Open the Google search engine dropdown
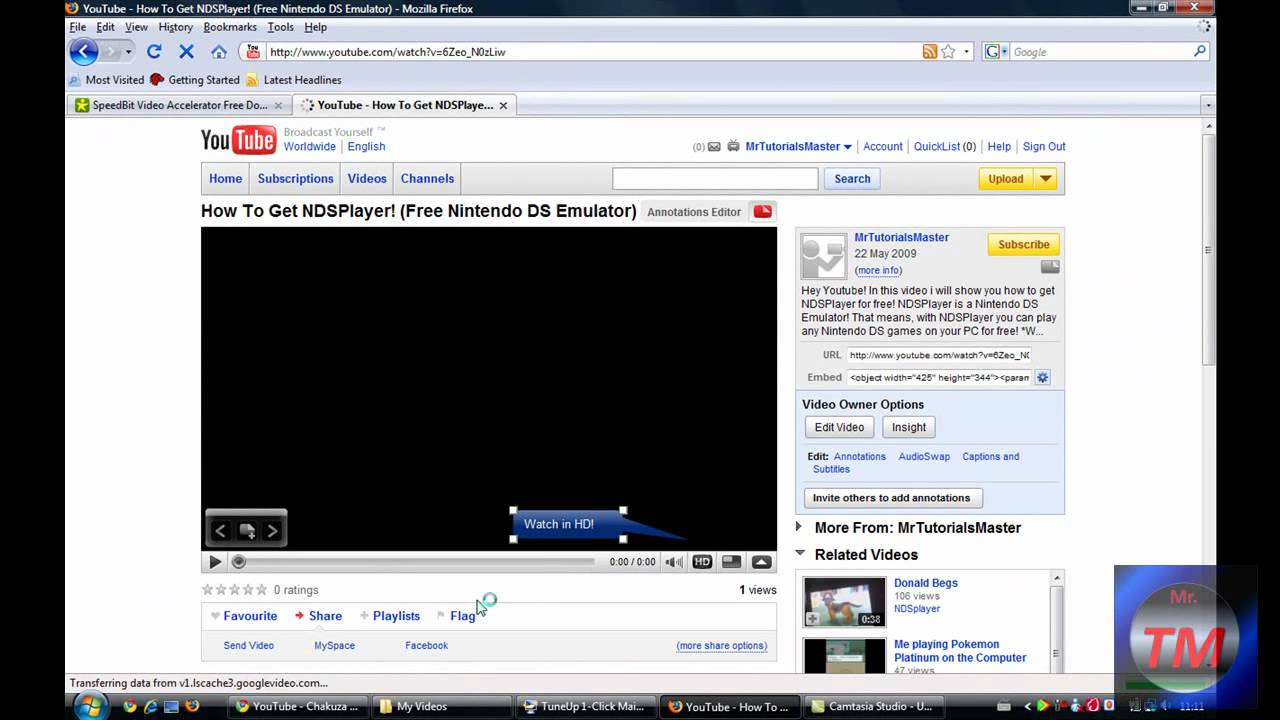 (x=1004, y=52)
